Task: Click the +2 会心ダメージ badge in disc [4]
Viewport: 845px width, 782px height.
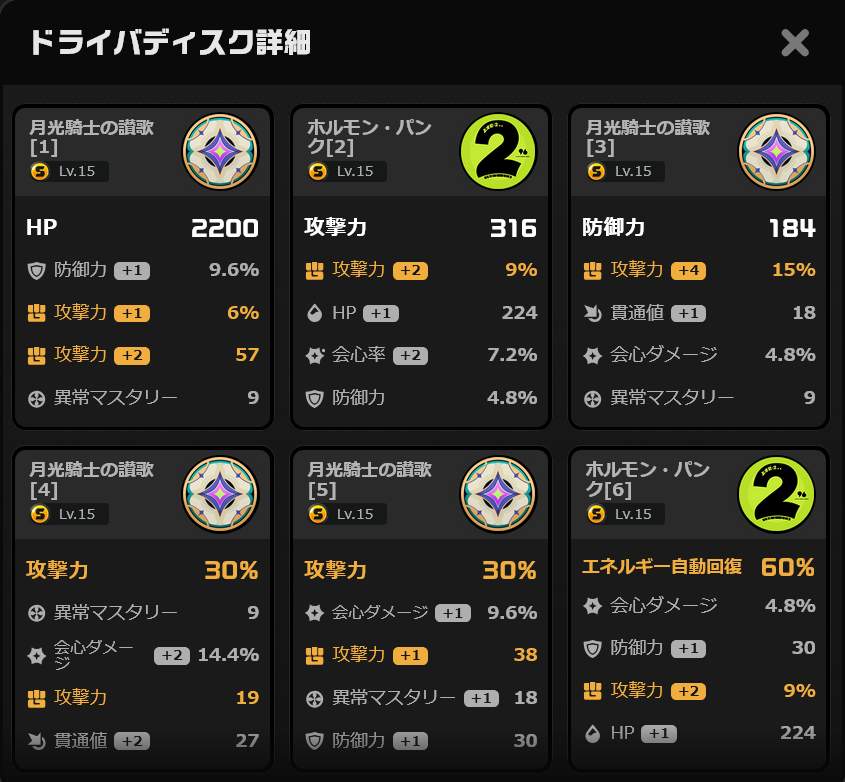Action: tap(171, 655)
